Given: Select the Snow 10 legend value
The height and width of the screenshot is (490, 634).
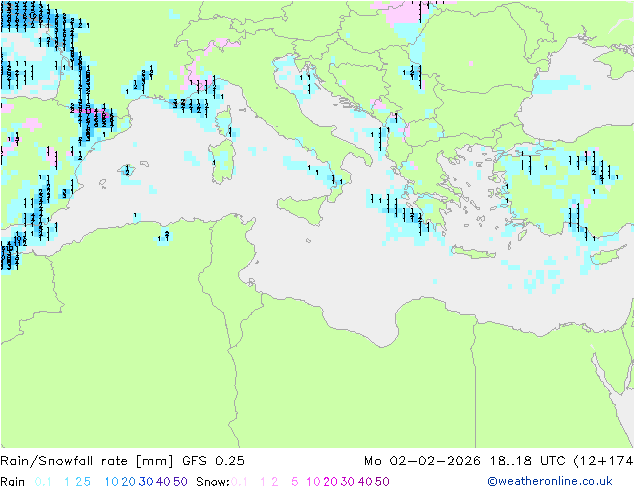Looking at the screenshot, I should coord(313,482).
